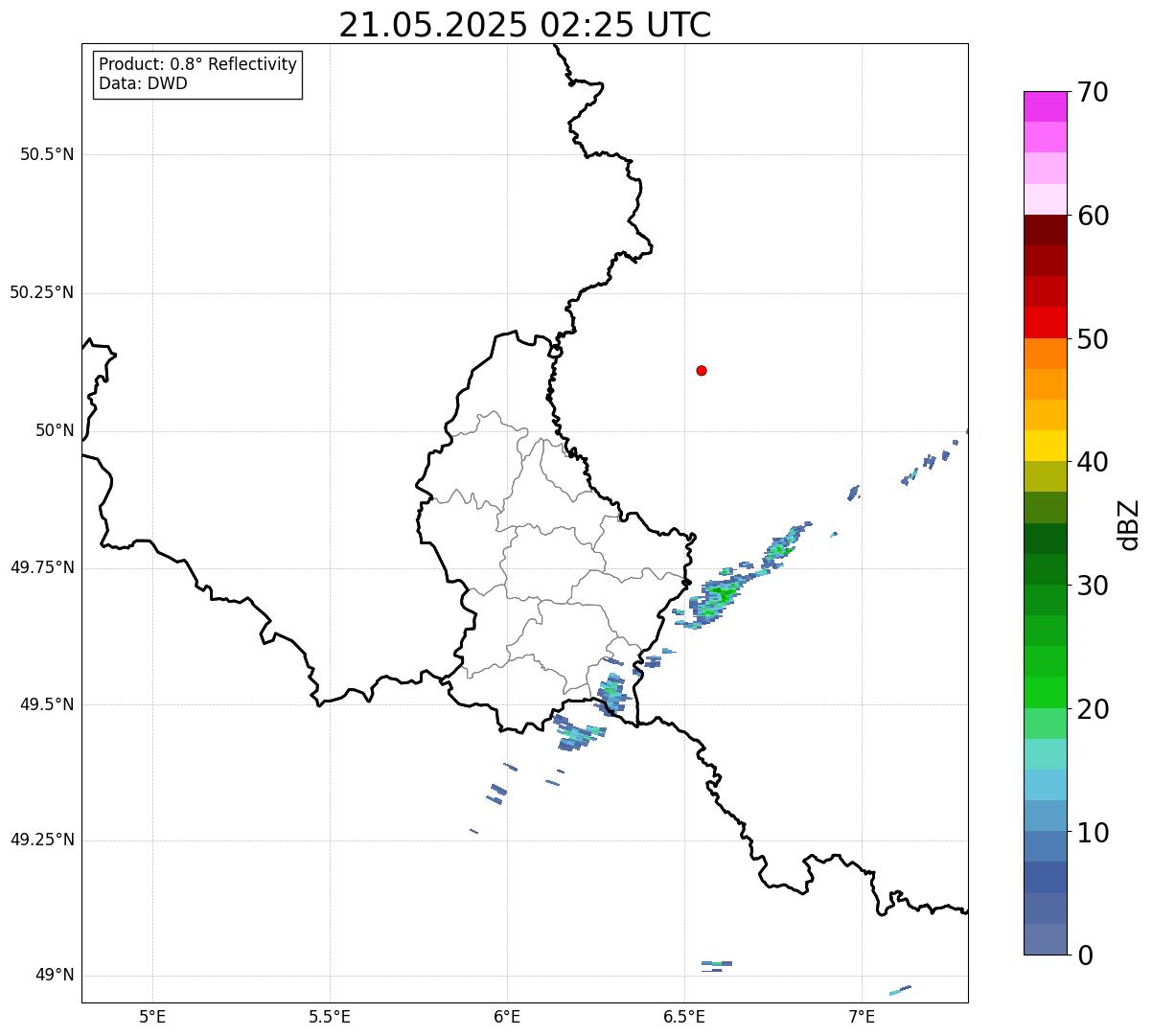
Task: Pick the bright green colorbar segment above 20
Action: [x=1045, y=692]
